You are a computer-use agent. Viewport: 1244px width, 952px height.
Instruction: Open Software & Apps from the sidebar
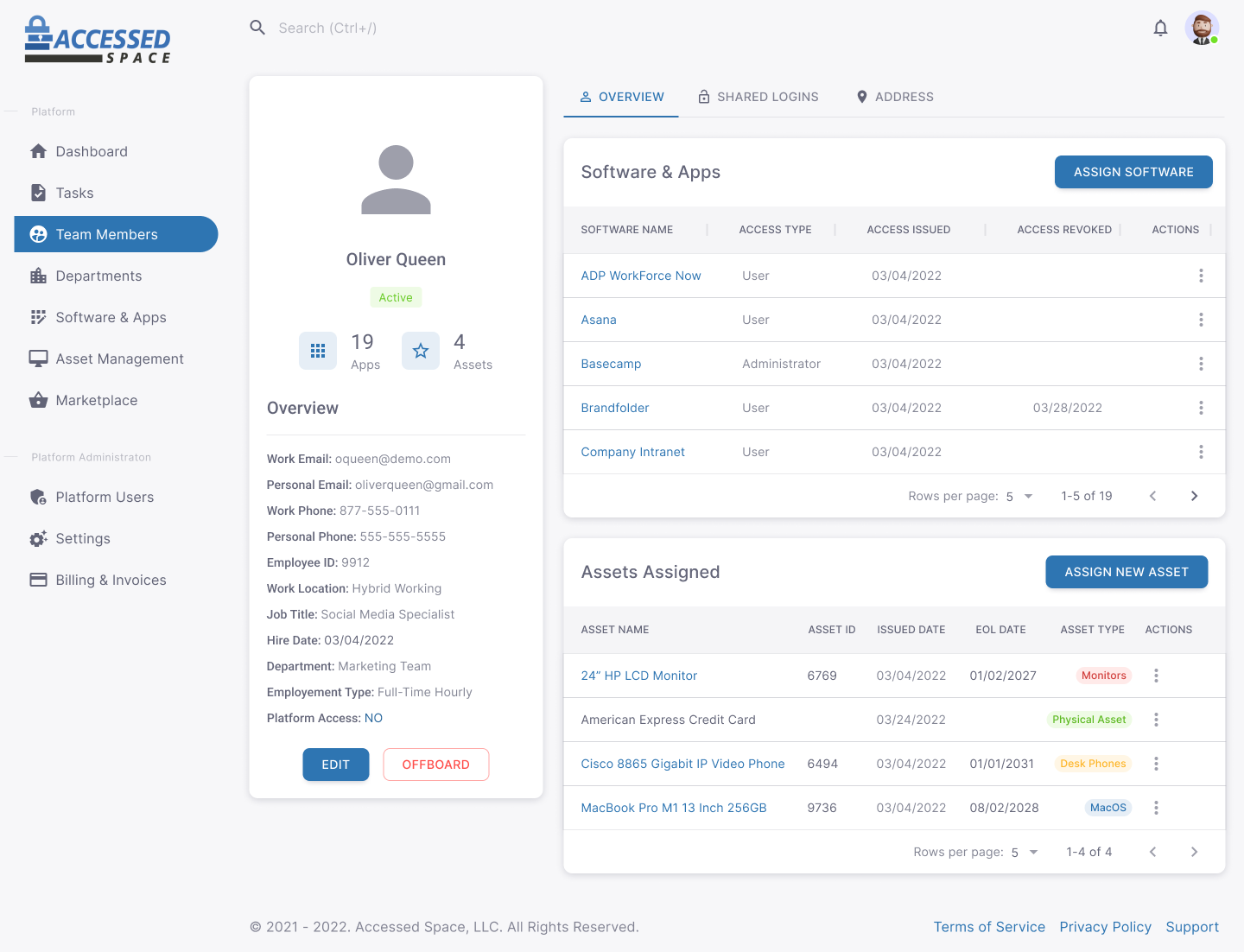coord(116,317)
